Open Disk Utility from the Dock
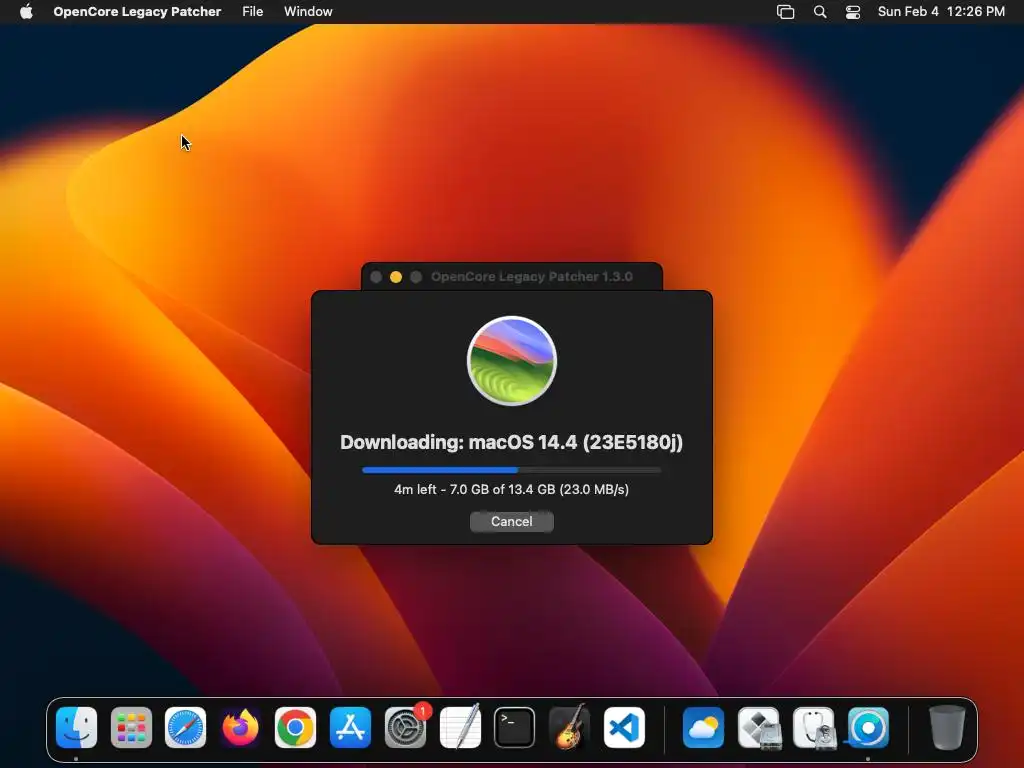 click(x=814, y=728)
